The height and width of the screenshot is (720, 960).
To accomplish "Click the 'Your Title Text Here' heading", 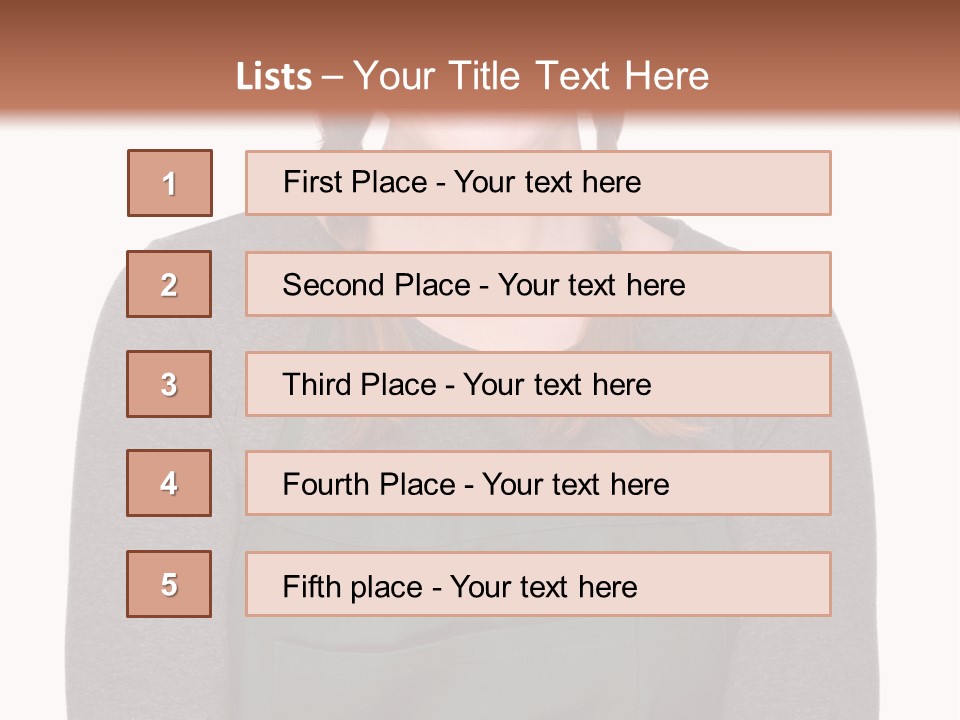I will pos(531,77).
